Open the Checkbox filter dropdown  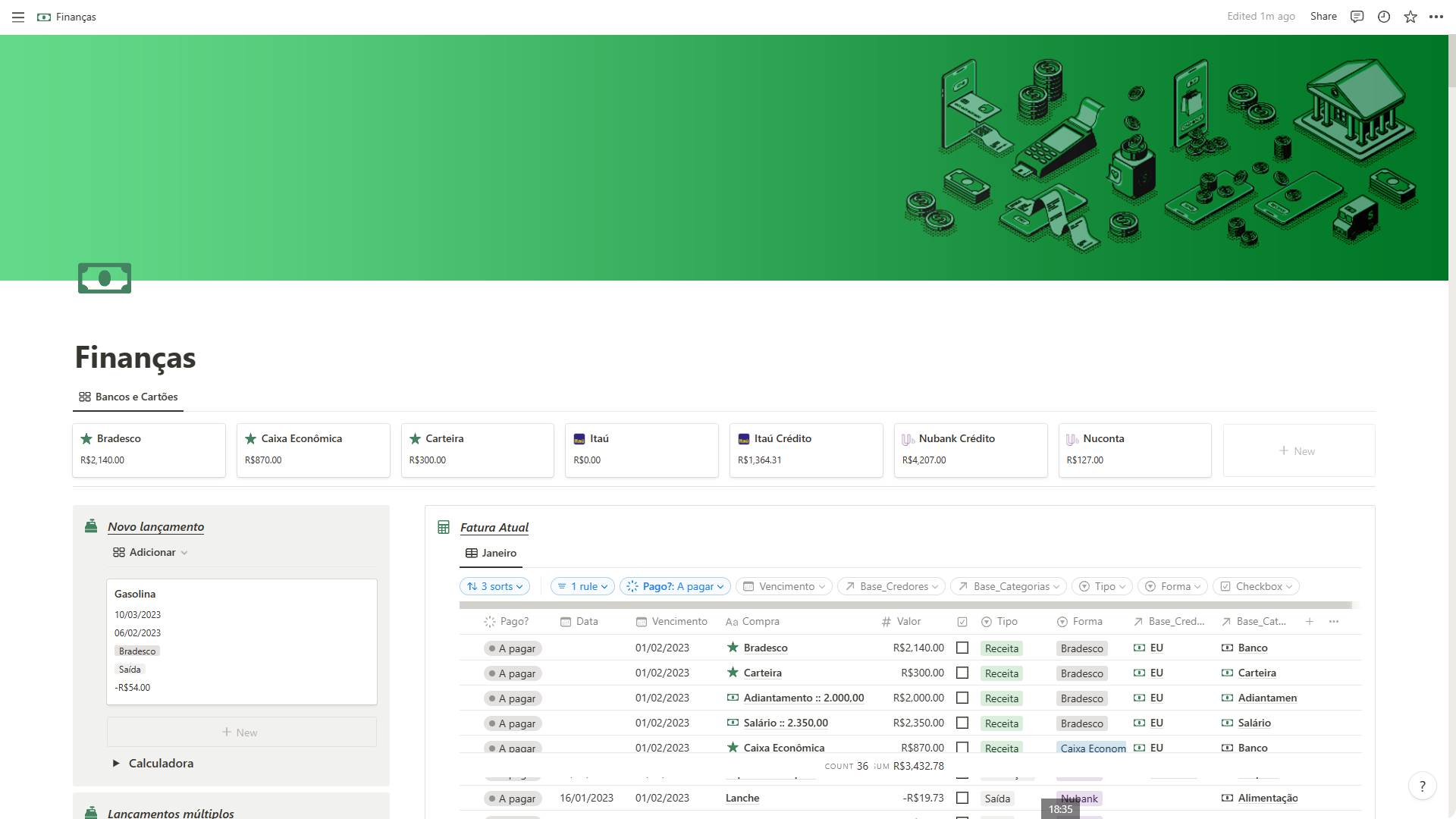tap(1256, 586)
